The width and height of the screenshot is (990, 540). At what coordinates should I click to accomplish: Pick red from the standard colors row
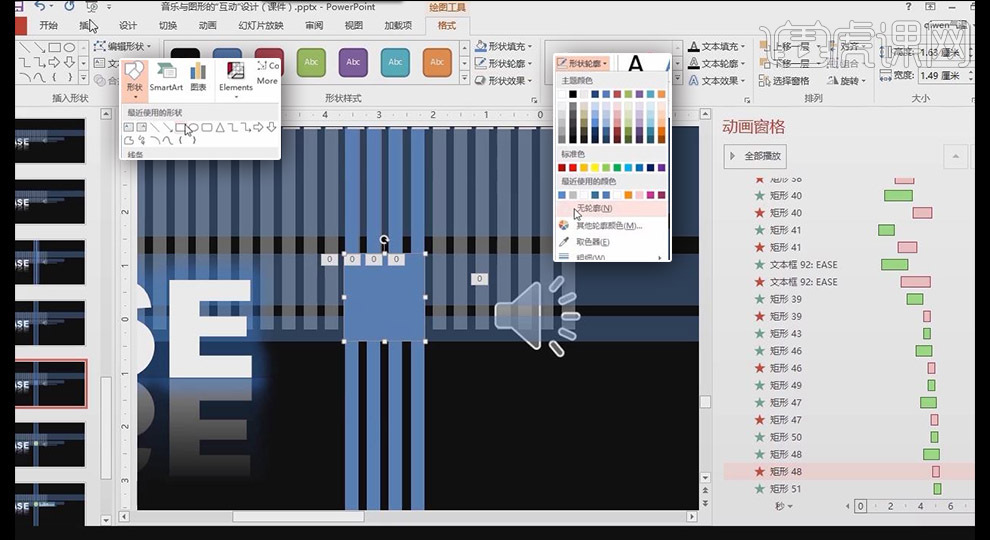point(573,168)
